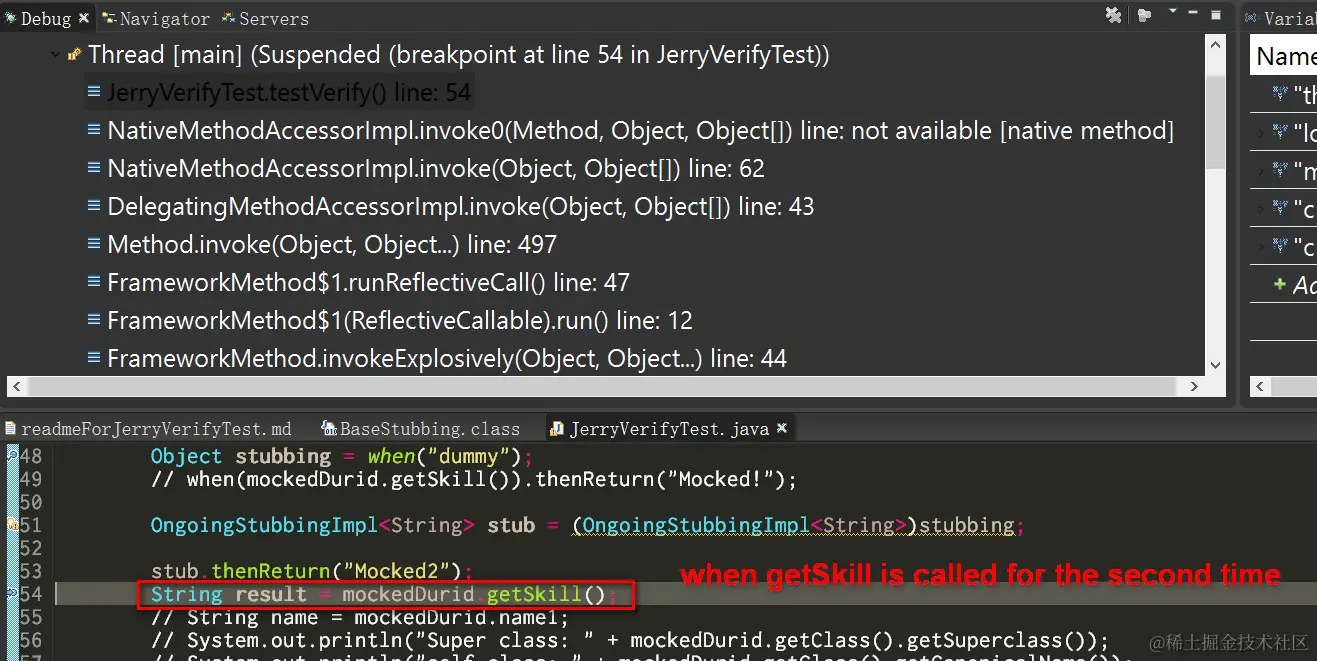The width and height of the screenshot is (1317, 661).
Task: Click the breakpoint marker at line 54
Action: 12,594
